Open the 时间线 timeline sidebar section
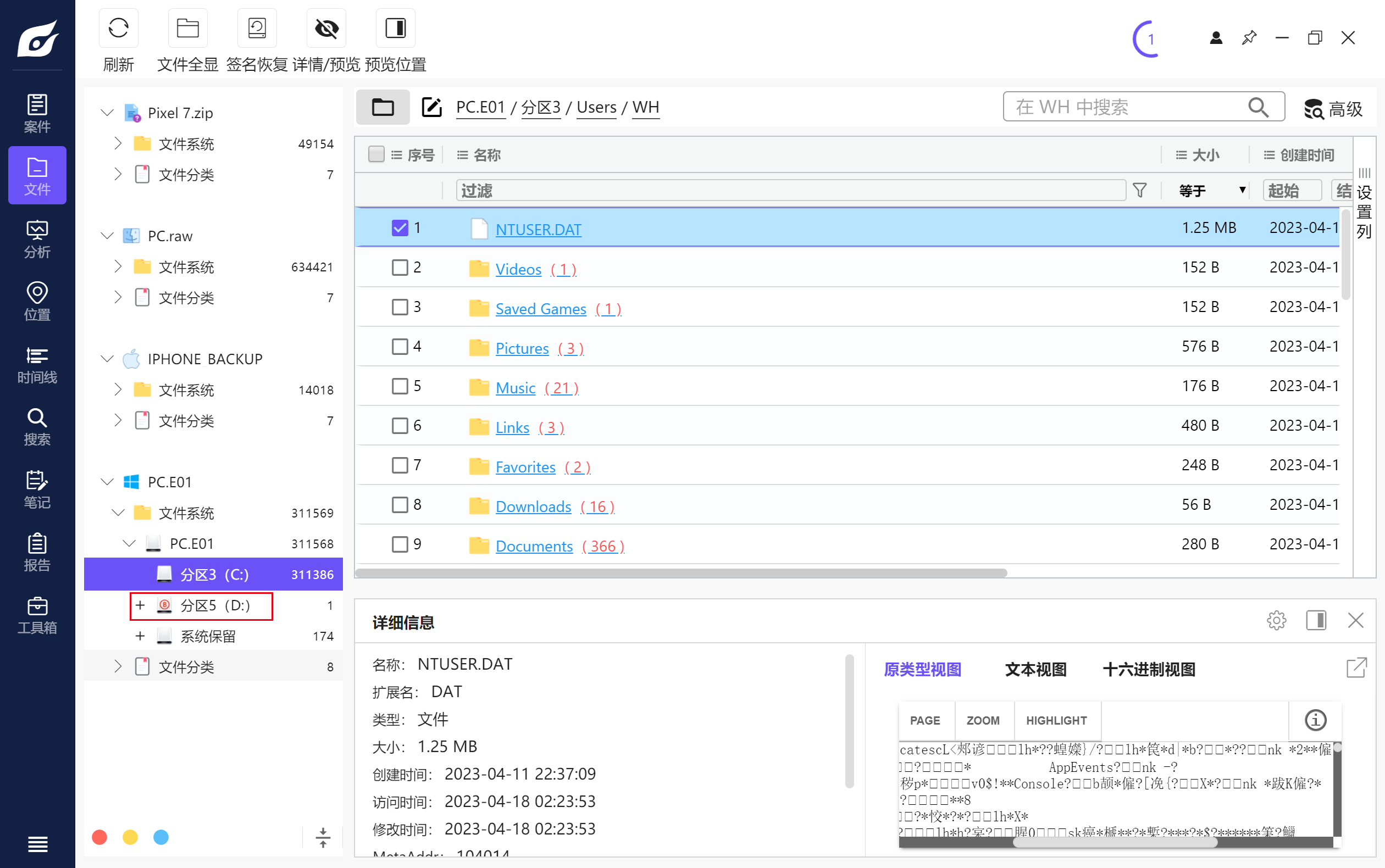 click(x=37, y=364)
